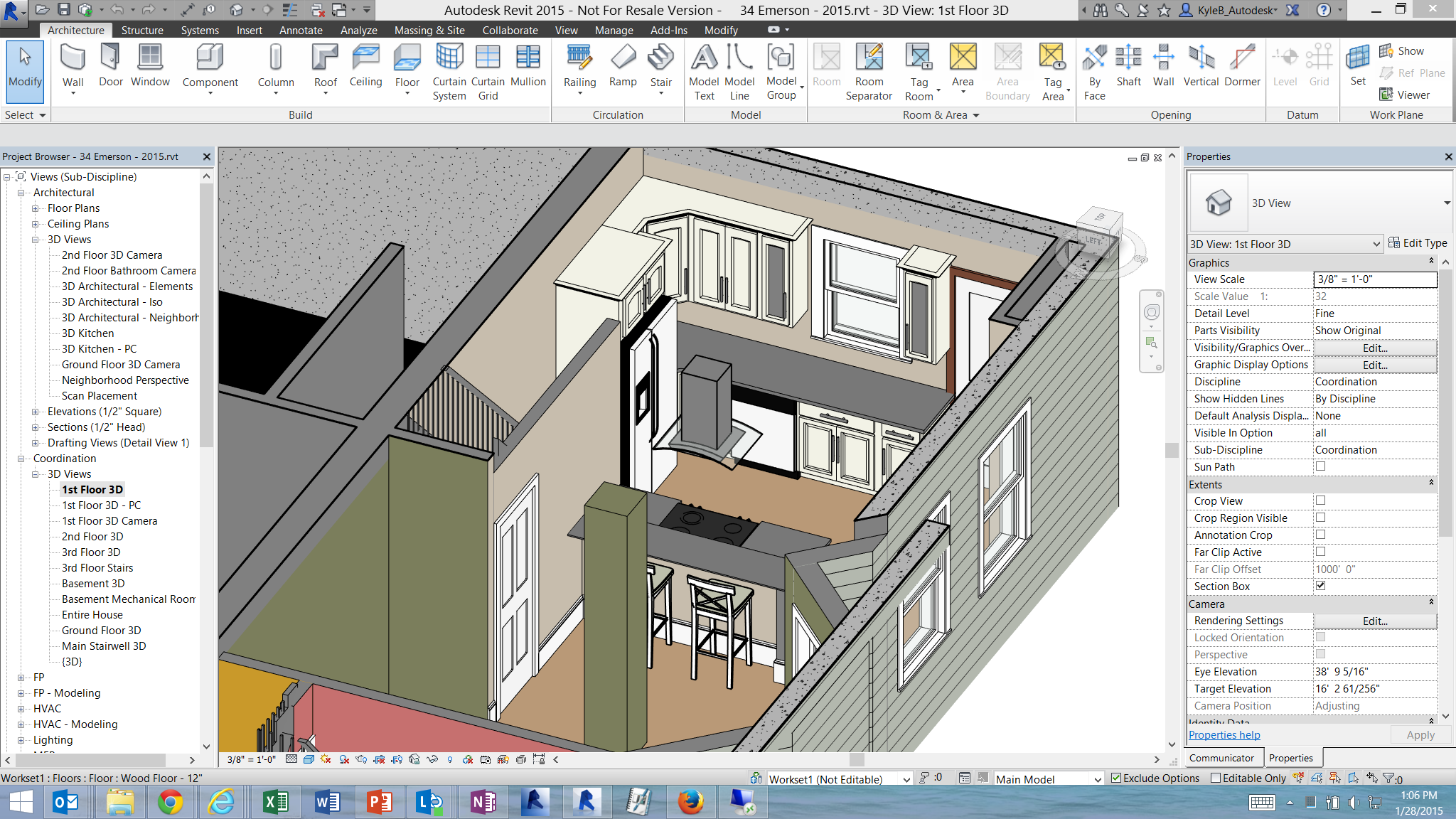Image resolution: width=1456 pixels, height=819 pixels.
Task: Select the Railing tool
Action: pos(579,68)
